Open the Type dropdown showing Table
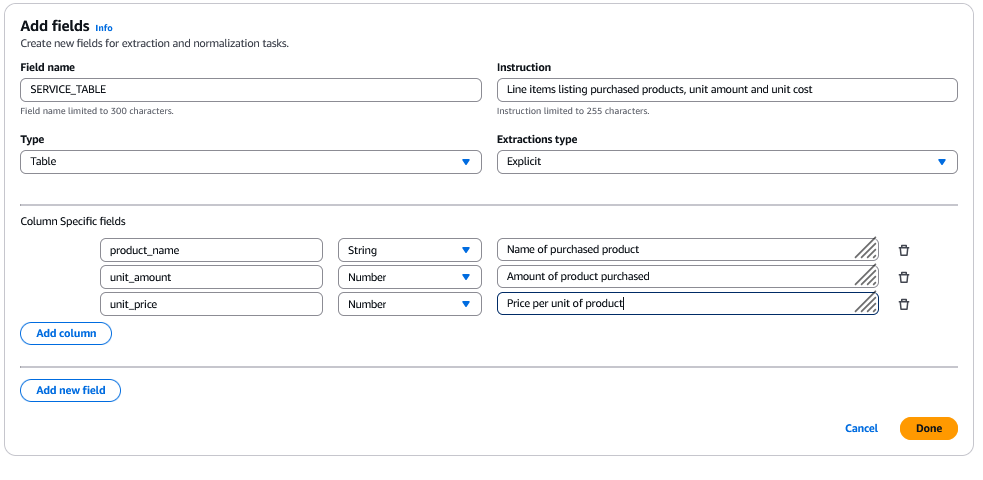This screenshot has width=983, height=480. tap(251, 162)
